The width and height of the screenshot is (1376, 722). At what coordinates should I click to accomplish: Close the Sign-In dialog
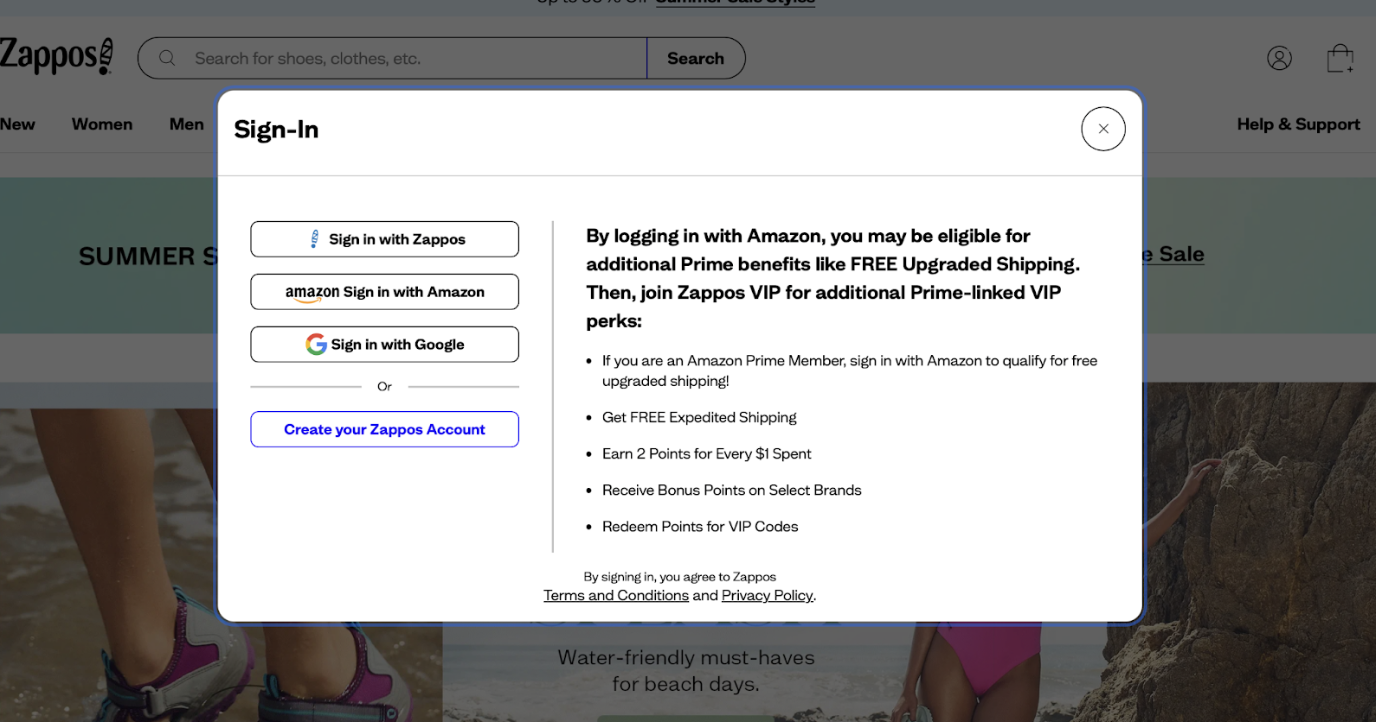tap(1103, 129)
